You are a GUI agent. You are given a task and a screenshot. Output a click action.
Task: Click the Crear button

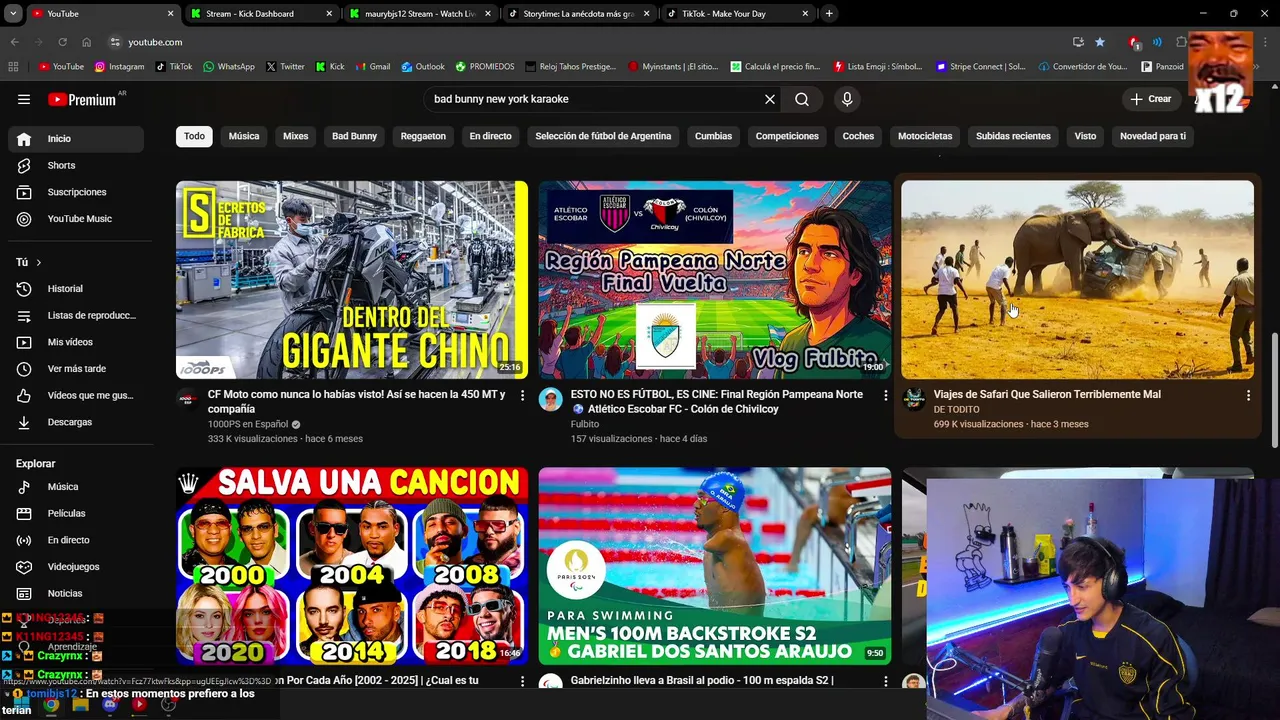pyautogui.click(x=1151, y=99)
